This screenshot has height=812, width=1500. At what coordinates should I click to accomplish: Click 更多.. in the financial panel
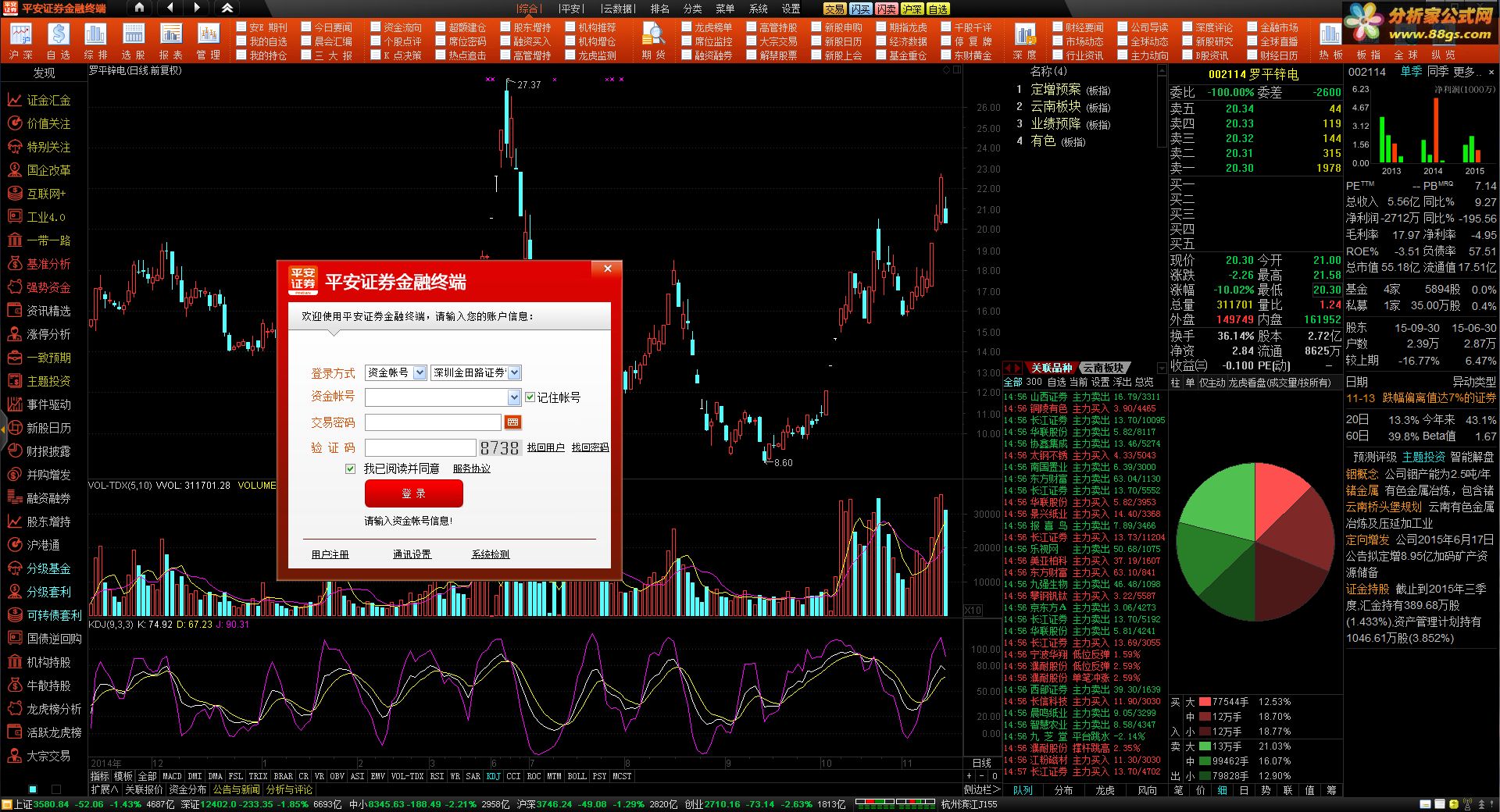(1466, 72)
